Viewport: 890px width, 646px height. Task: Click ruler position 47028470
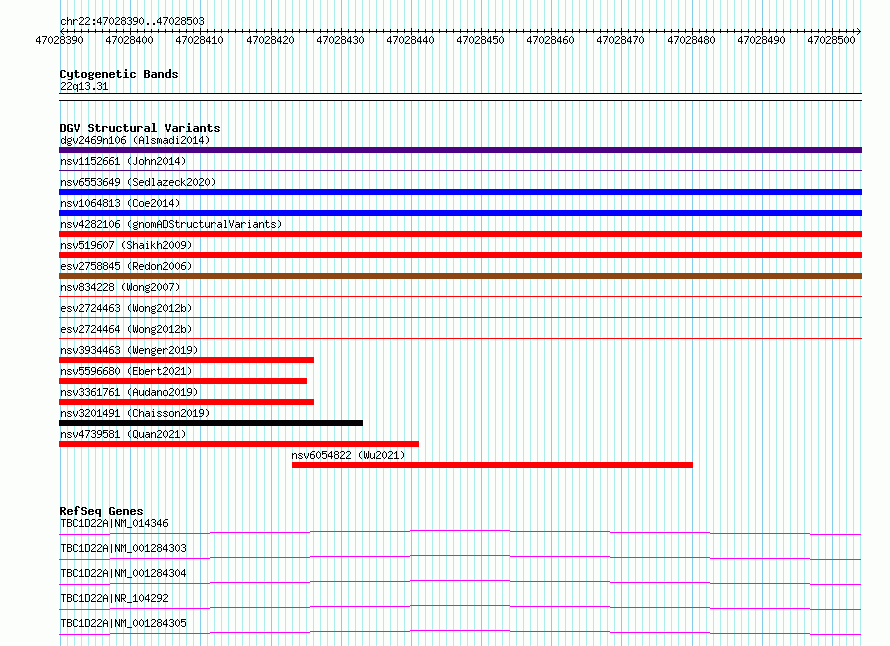click(620, 40)
